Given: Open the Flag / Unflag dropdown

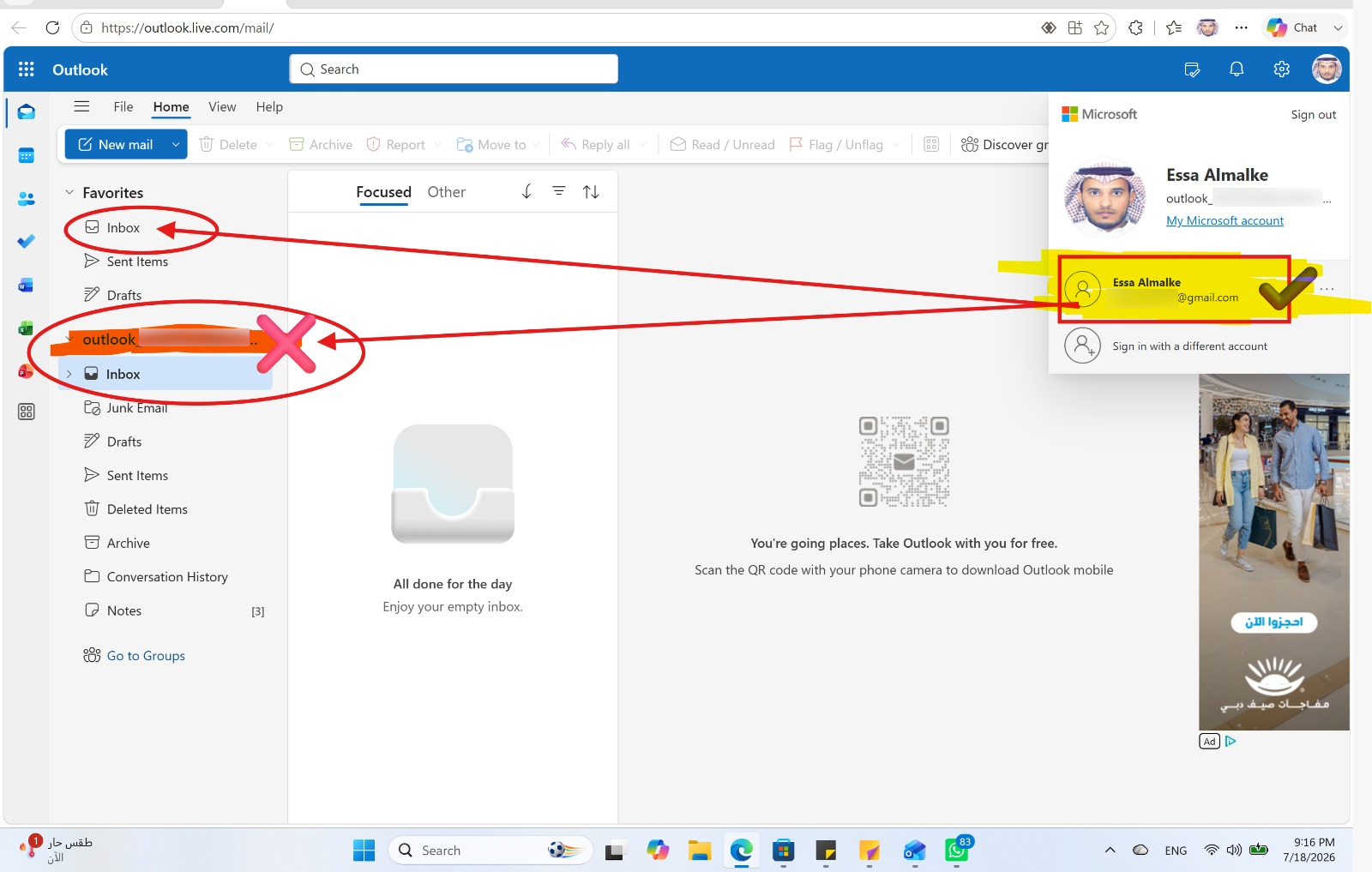Looking at the screenshot, I should tap(896, 144).
